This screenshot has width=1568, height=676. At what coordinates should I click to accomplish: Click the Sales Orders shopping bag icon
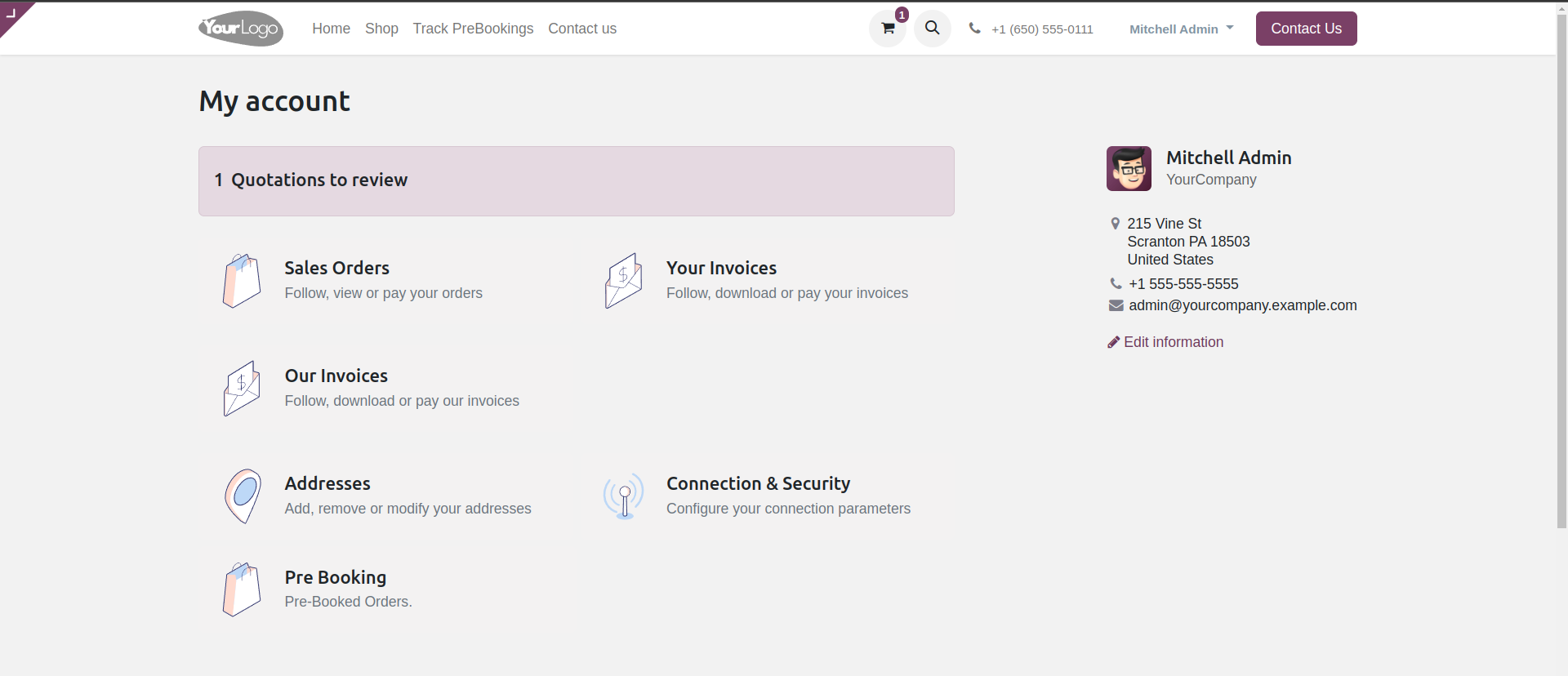coord(242,280)
